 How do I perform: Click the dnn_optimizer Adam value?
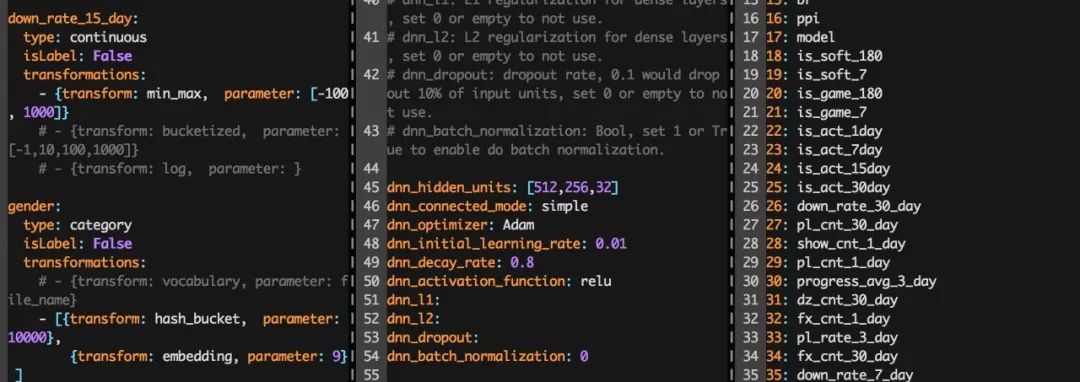[519, 224]
